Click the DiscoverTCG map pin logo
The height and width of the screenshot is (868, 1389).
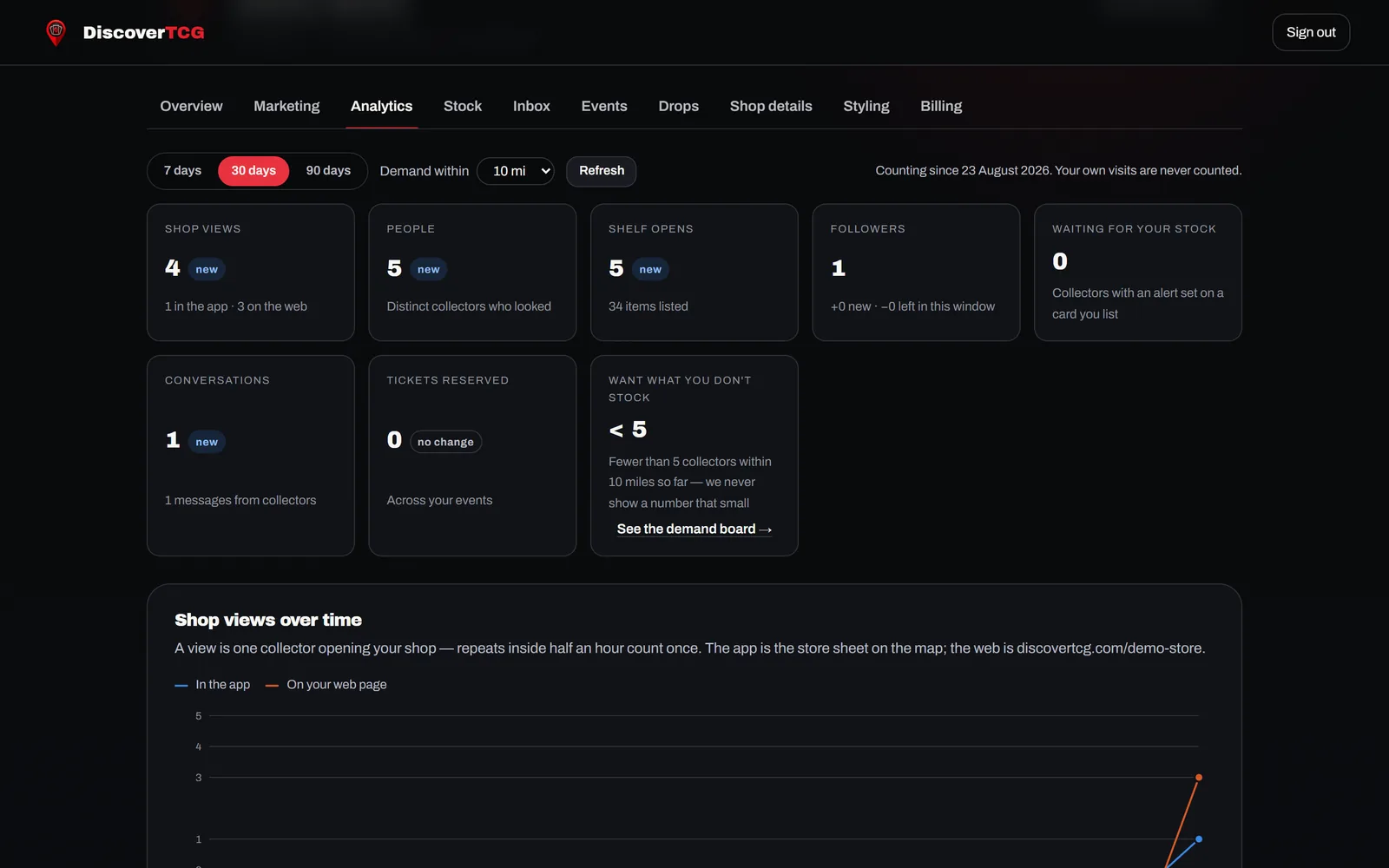(x=56, y=33)
